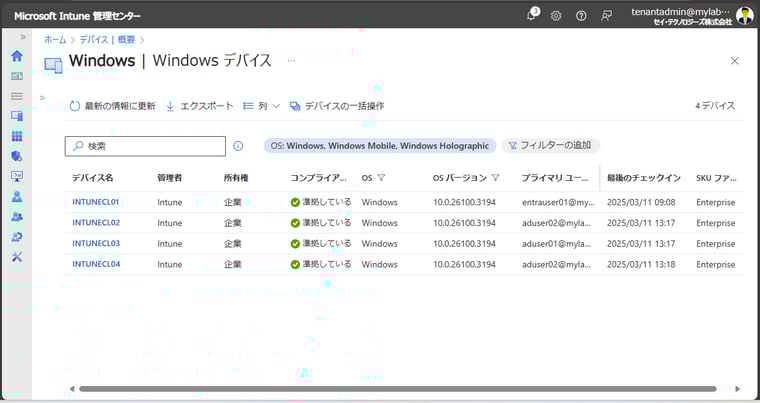The height and width of the screenshot is (403, 760).
Task: Click Enterprise SKU cell of INTUNECL04
Action: tap(715, 264)
